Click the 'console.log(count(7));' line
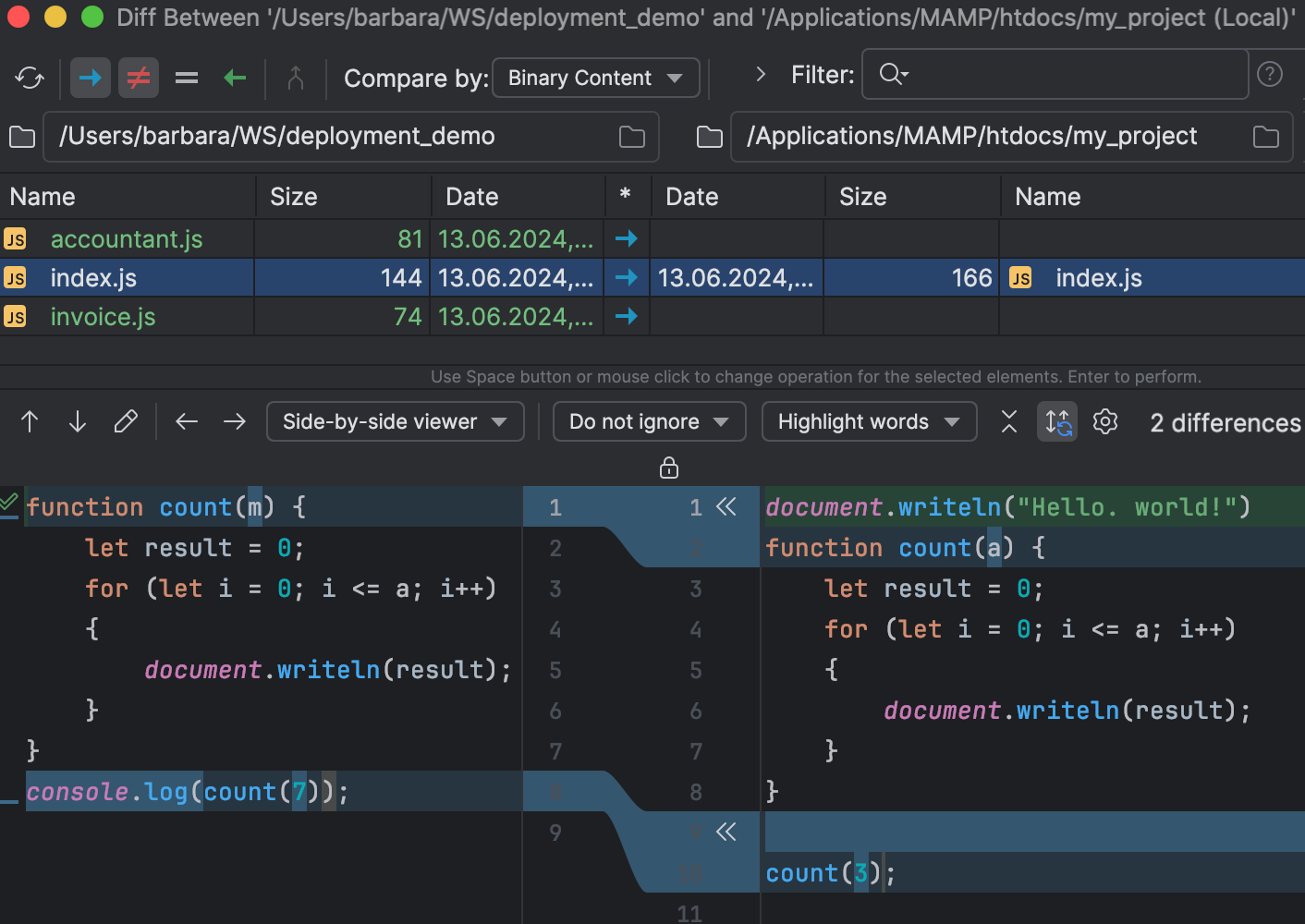 (188, 792)
